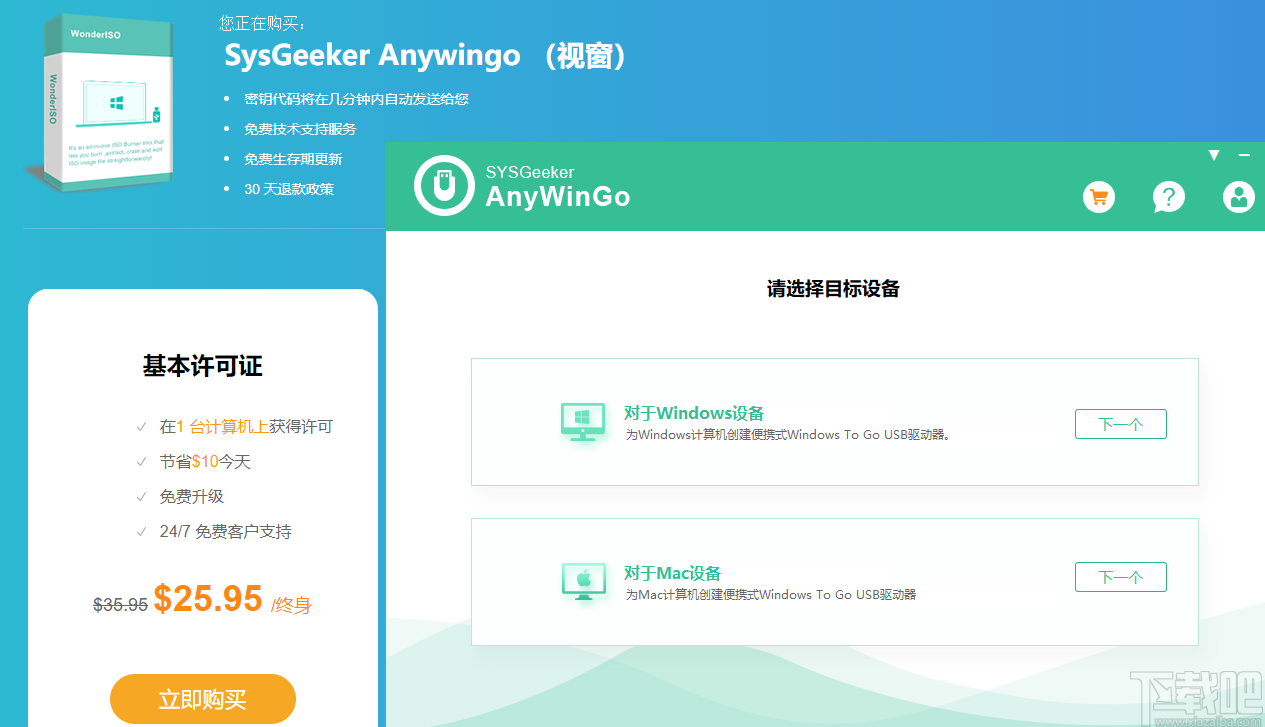The height and width of the screenshot is (727, 1265).
Task: Click 下一个 for Windows devices
Action: point(1120,423)
